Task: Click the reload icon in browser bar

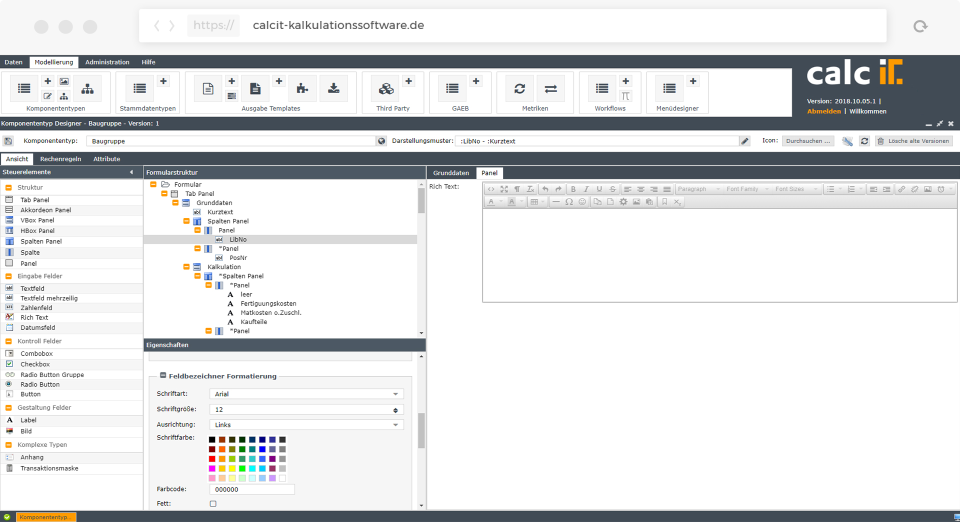Action: point(920,26)
